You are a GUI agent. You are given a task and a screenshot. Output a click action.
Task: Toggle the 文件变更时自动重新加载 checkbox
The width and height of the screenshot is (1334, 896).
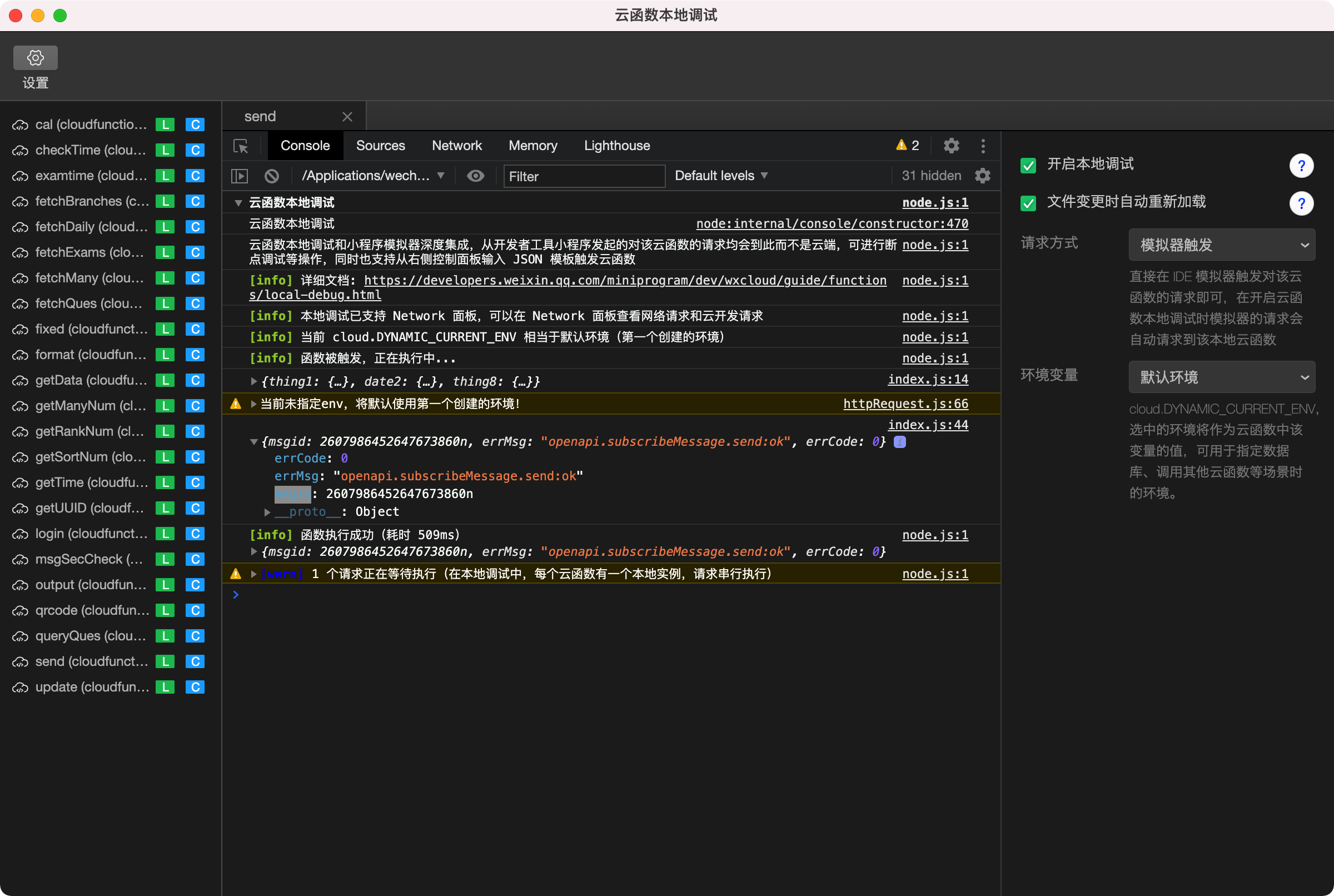(1028, 203)
